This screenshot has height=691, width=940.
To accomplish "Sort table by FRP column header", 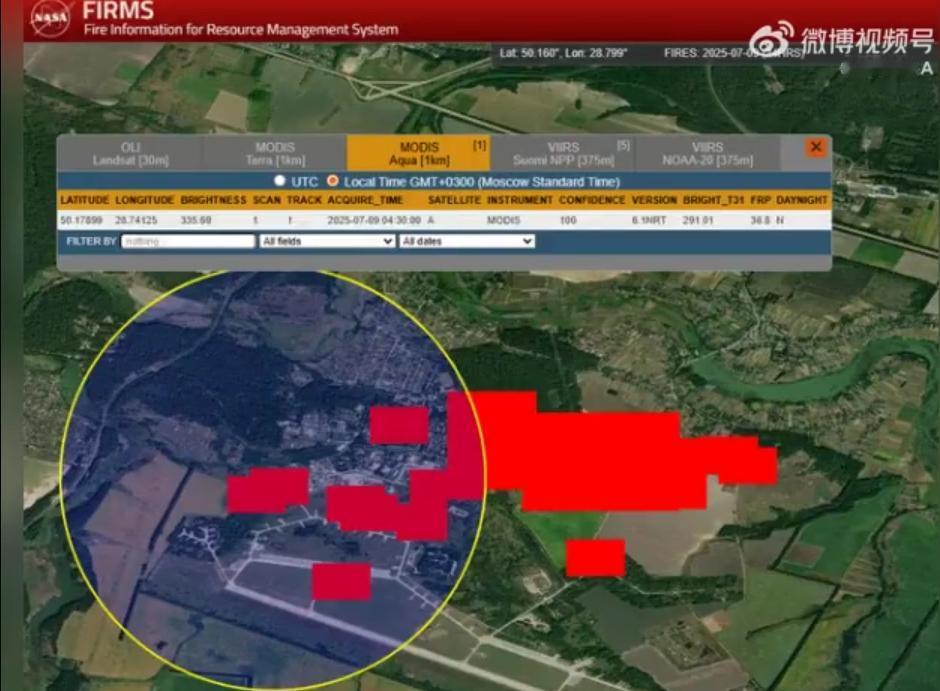I will [x=760, y=200].
